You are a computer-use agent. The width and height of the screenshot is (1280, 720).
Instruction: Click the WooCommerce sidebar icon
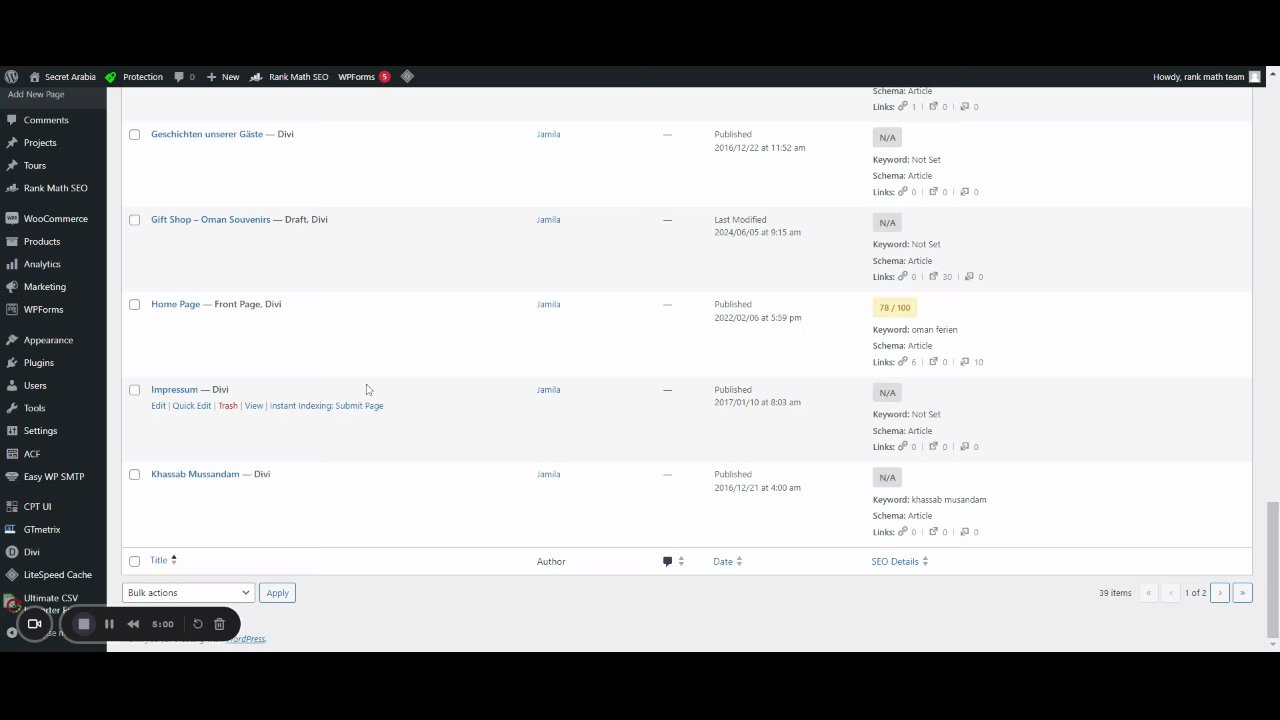12,219
